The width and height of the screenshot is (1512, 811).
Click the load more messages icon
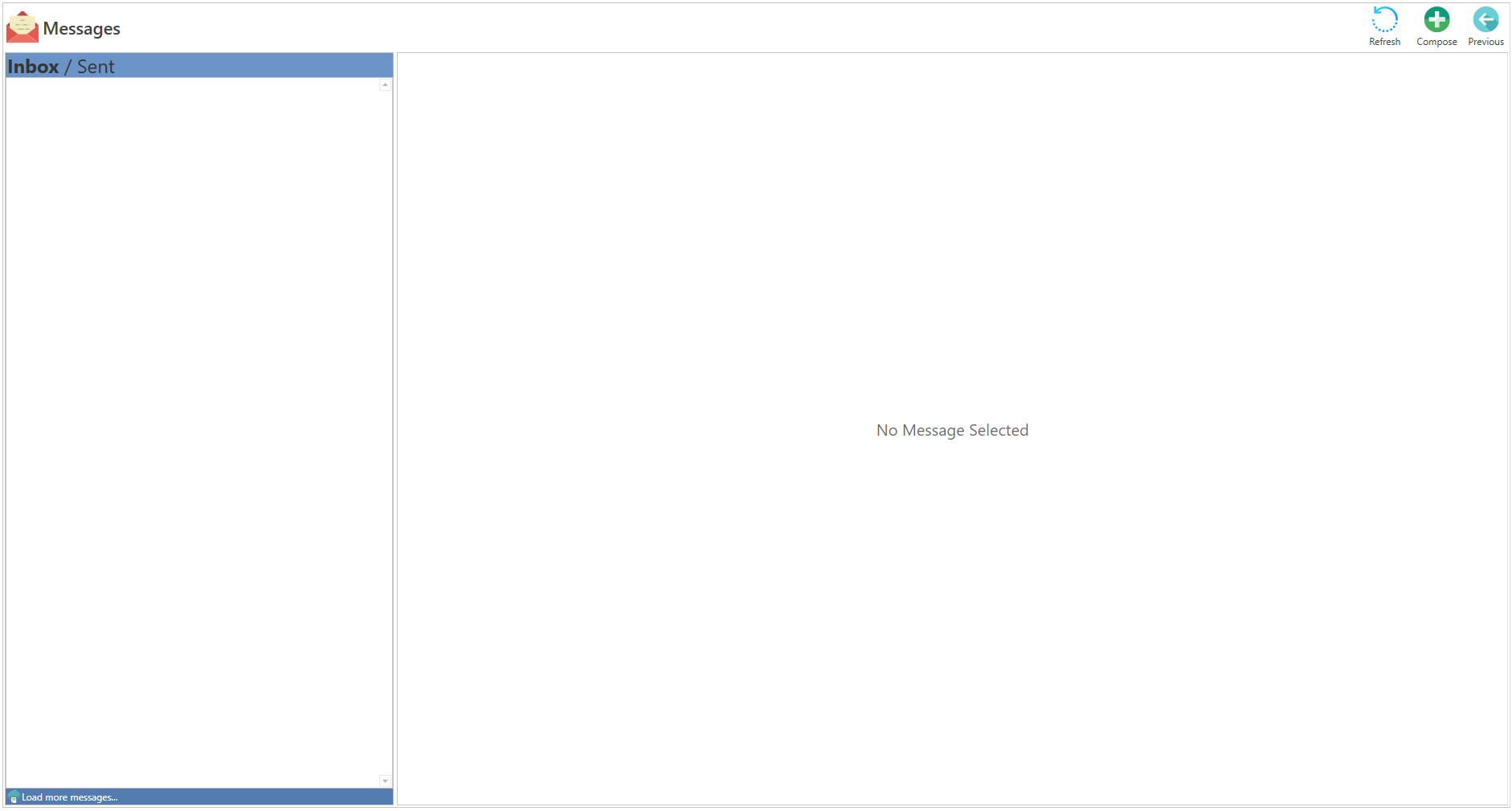point(14,797)
